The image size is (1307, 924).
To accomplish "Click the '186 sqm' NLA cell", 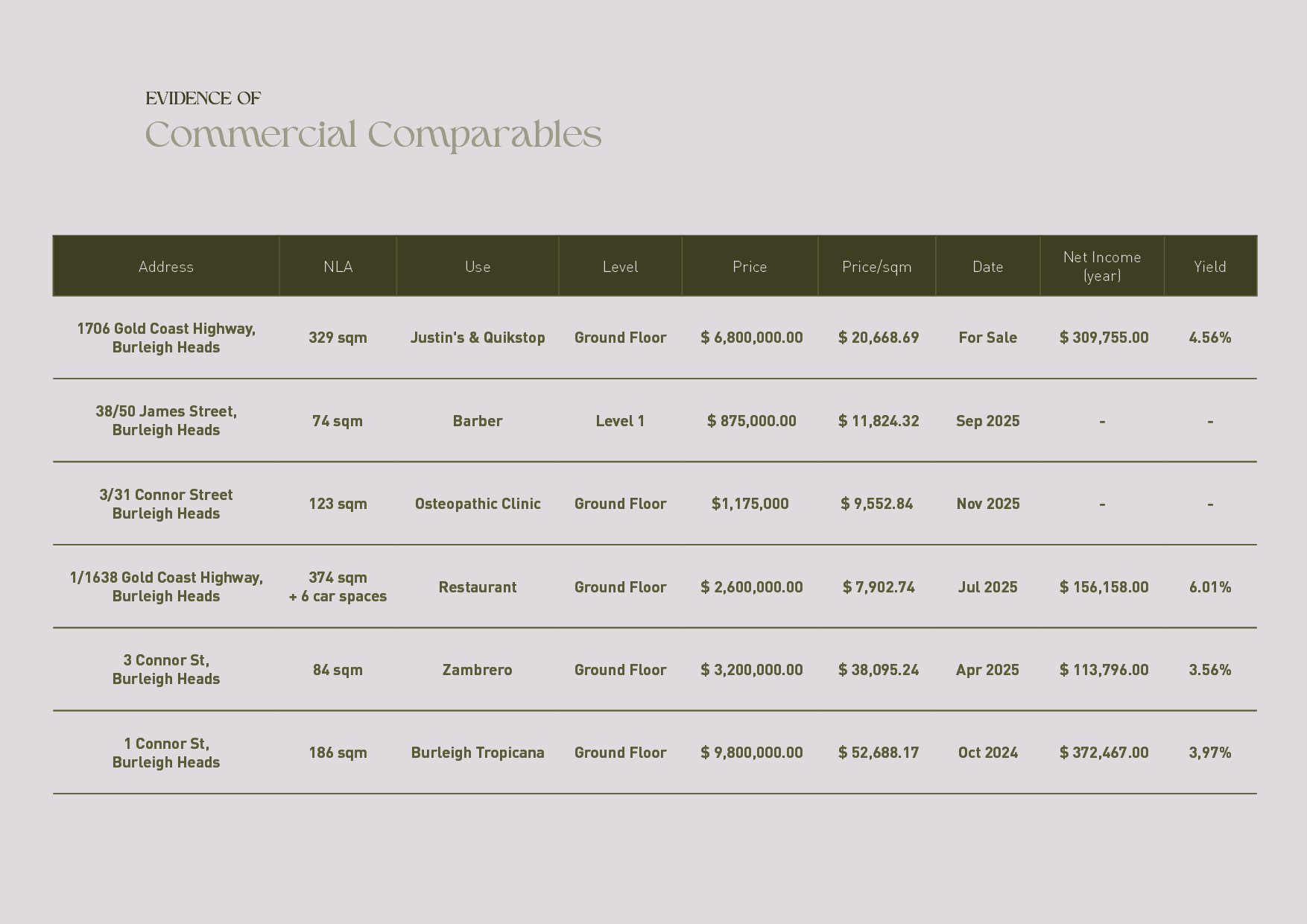I will tap(338, 753).
